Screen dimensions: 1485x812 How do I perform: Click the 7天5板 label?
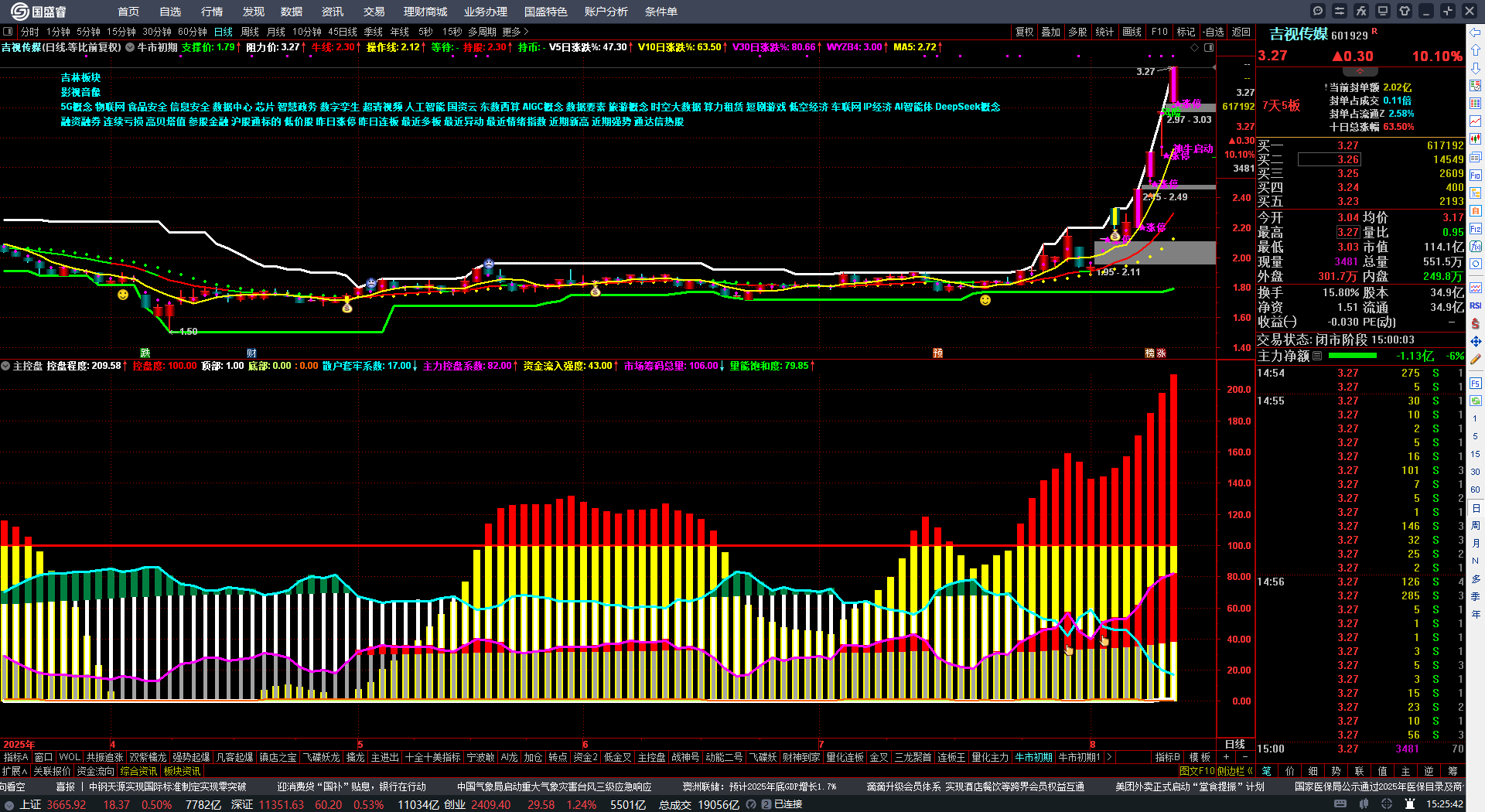click(1281, 105)
